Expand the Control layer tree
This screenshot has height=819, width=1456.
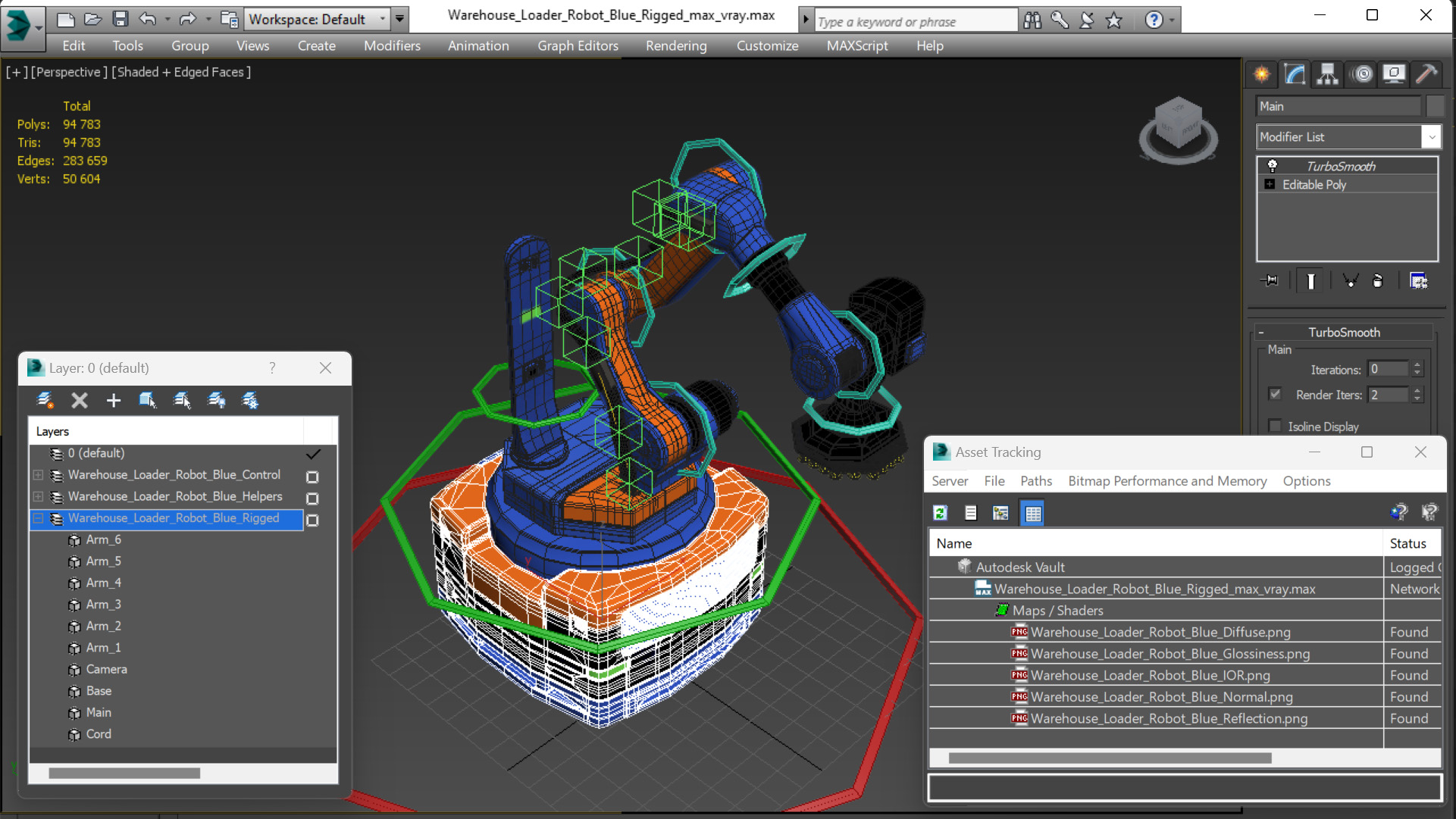click(x=38, y=475)
